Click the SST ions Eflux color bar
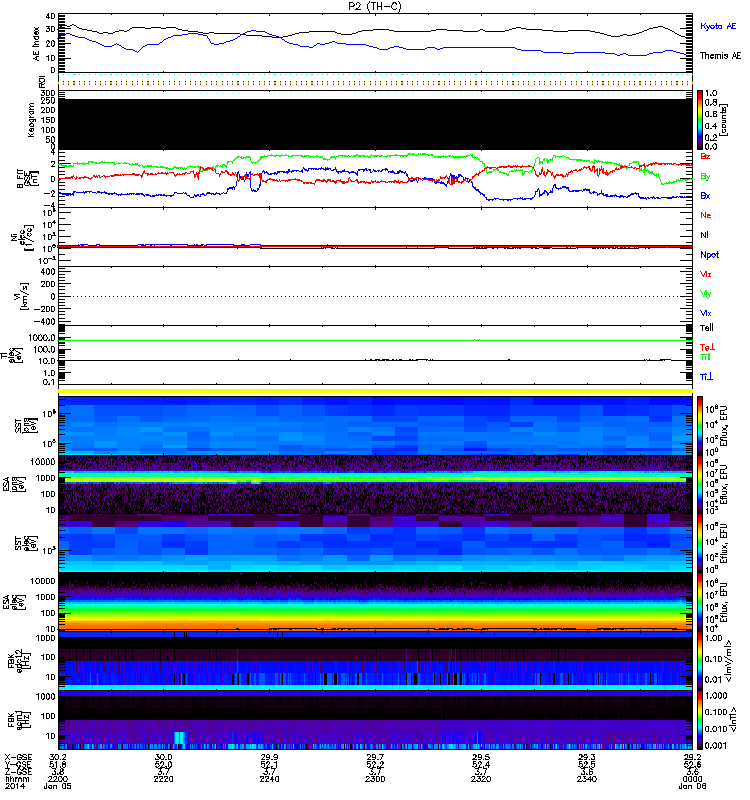Screen dimensions: 750x800 click(x=700, y=426)
